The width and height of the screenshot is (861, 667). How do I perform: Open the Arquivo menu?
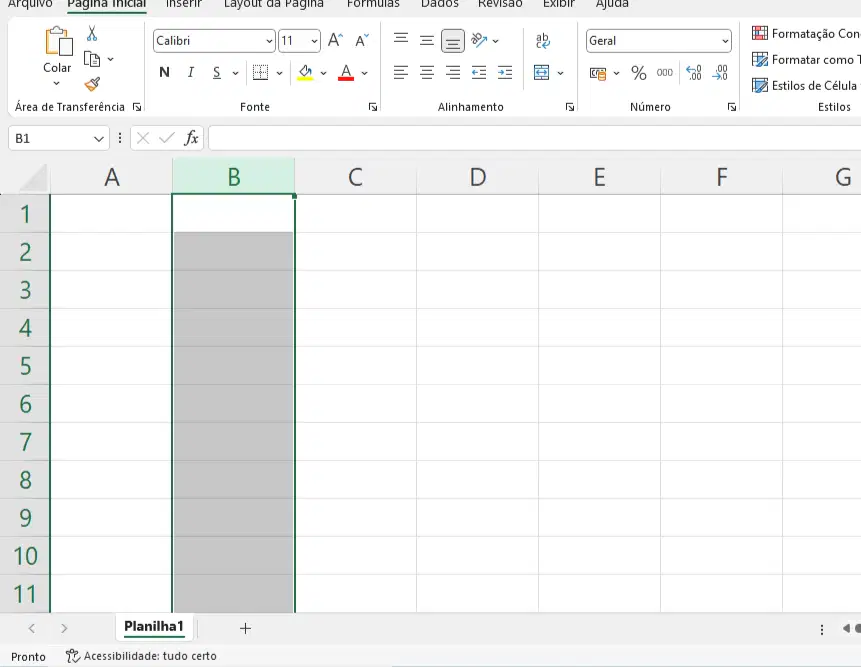[x=30, y=4]
